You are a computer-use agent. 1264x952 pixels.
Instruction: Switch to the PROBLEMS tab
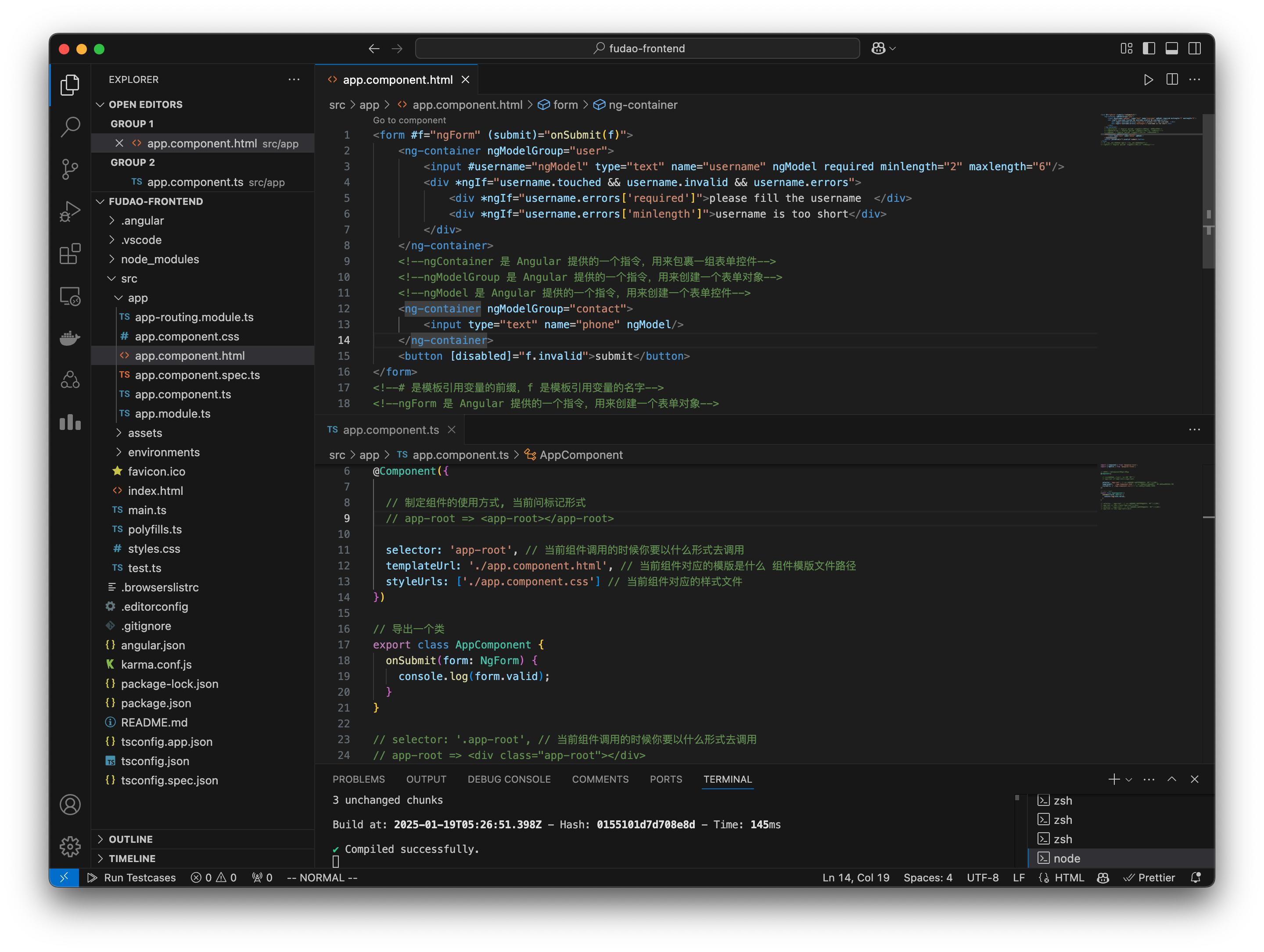[359, 779]
